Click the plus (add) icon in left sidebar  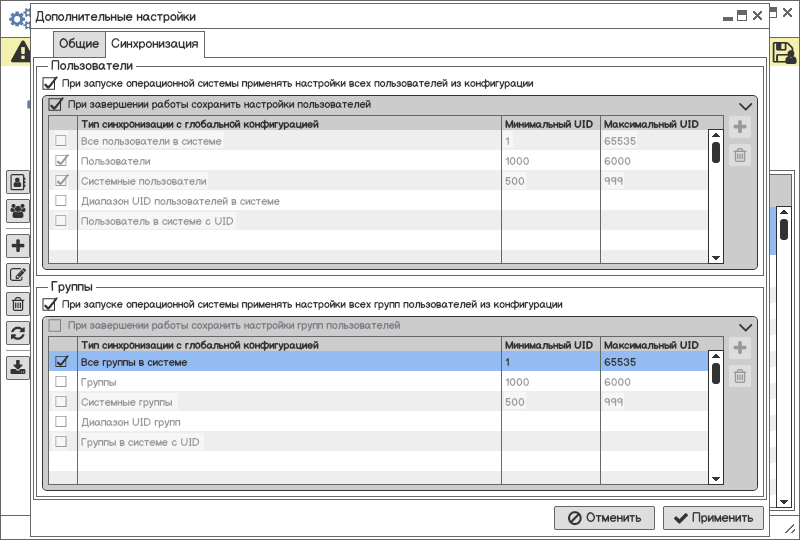(18, 246)
